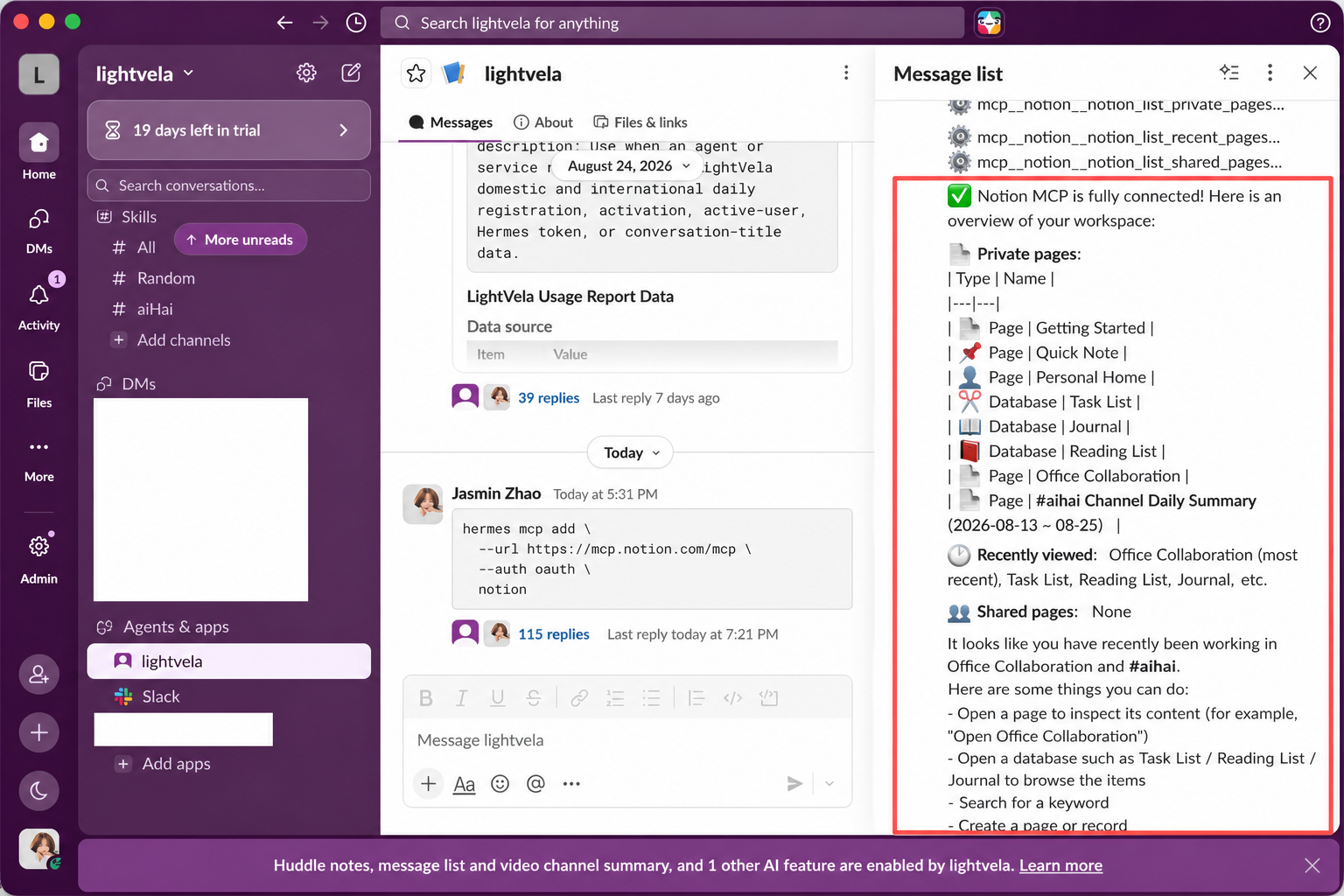Toggle underline formatting

(498, 698)
